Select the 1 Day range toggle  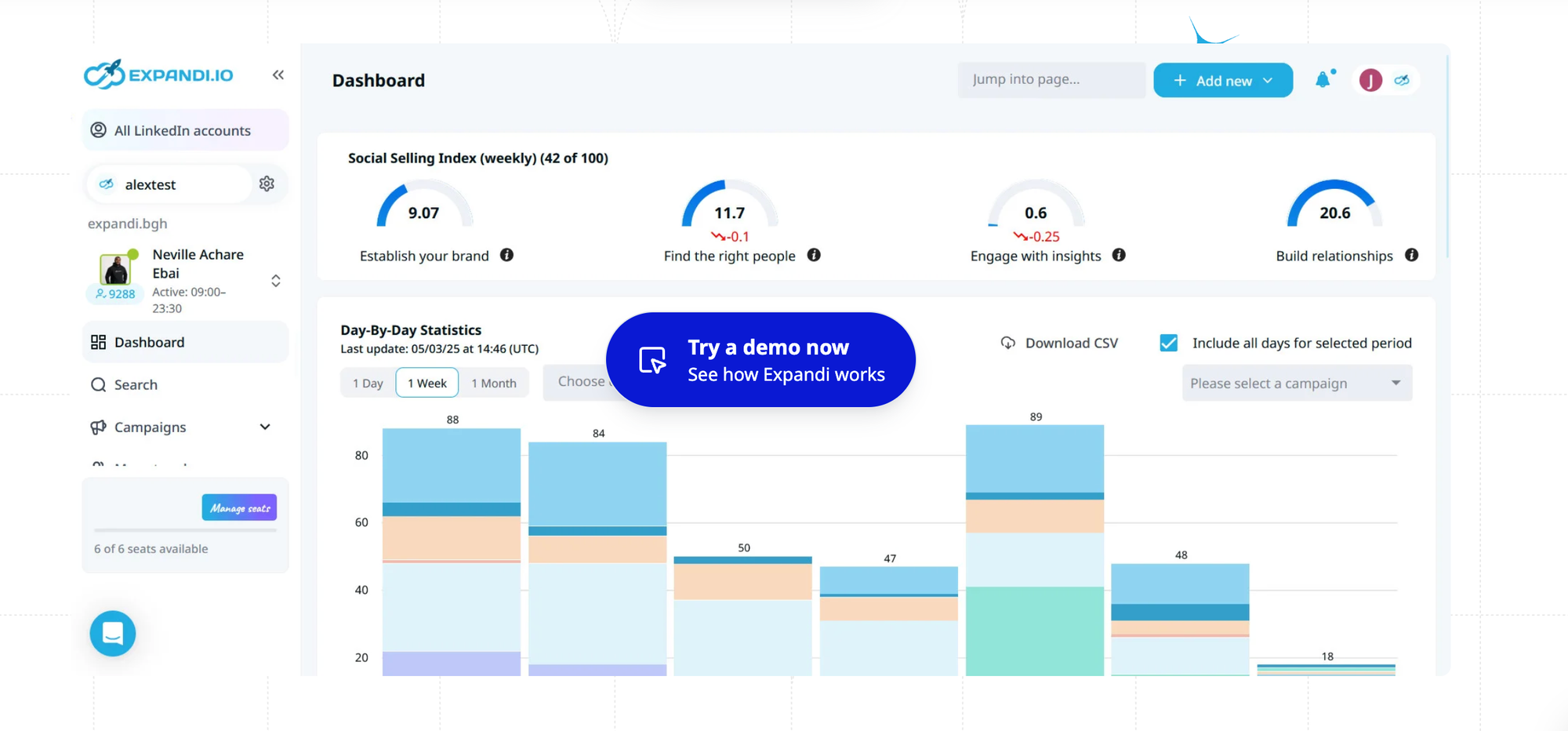[368, 383]
